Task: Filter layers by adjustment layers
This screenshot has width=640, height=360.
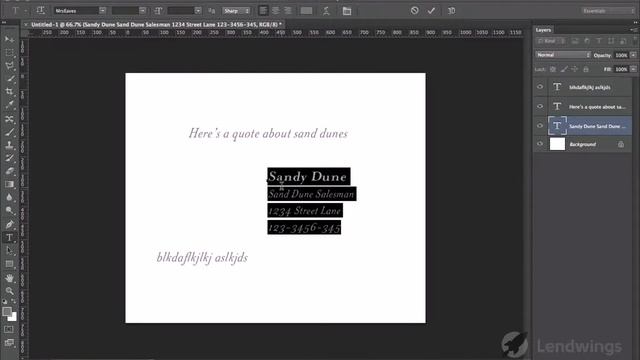Action: [587, 41]
